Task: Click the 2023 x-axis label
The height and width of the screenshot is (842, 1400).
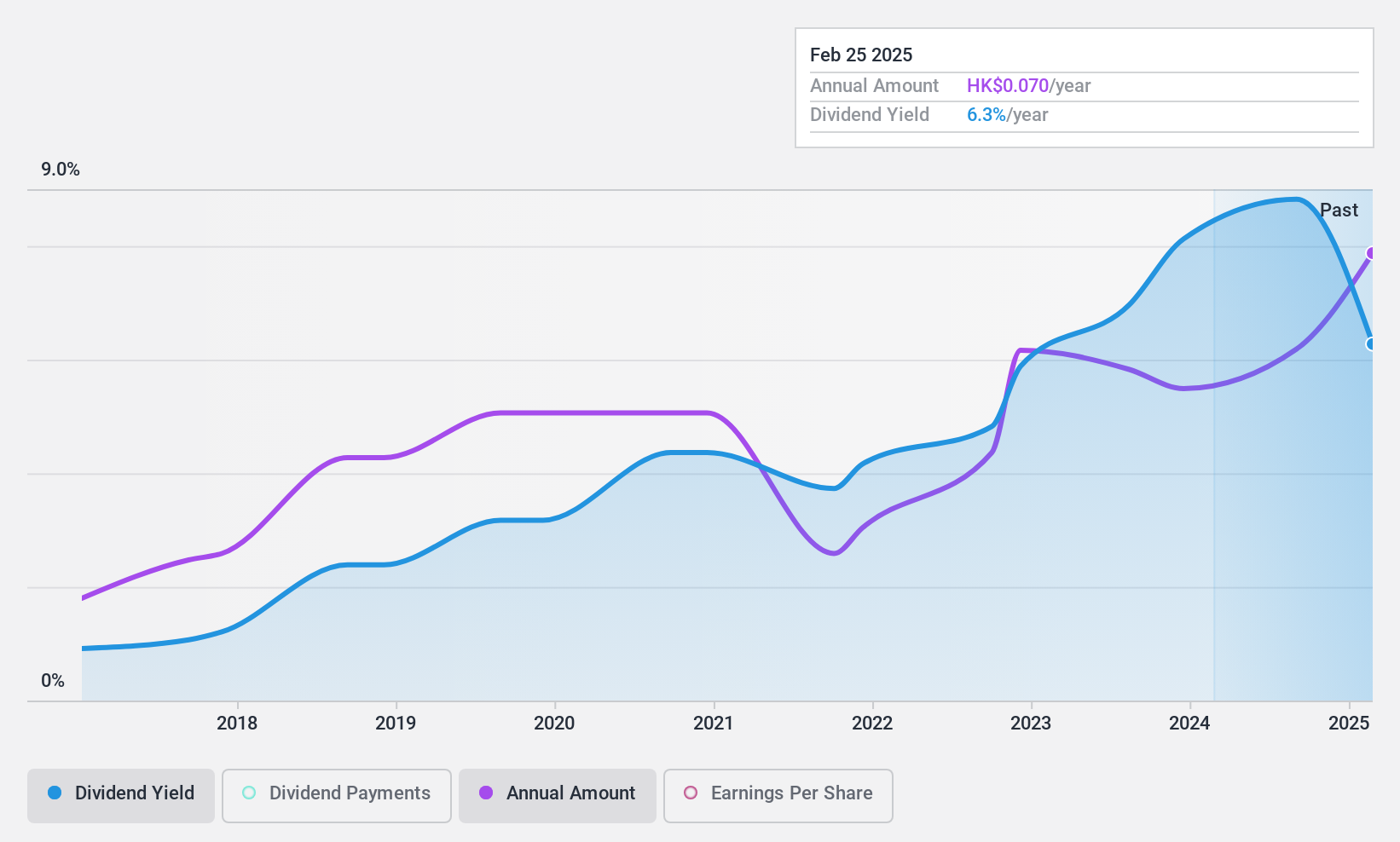Action: tap(1031, 723)
